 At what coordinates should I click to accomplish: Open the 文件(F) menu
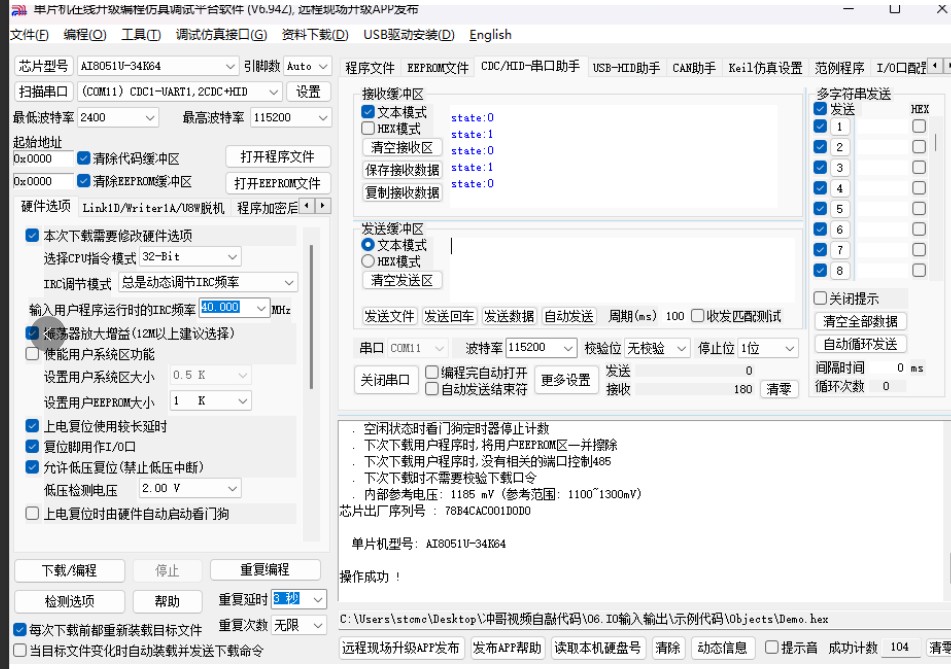(x=29, y=35)
